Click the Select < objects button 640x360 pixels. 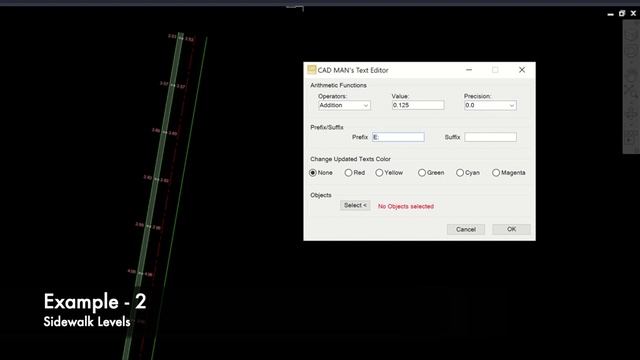click(x=356, y=205)
